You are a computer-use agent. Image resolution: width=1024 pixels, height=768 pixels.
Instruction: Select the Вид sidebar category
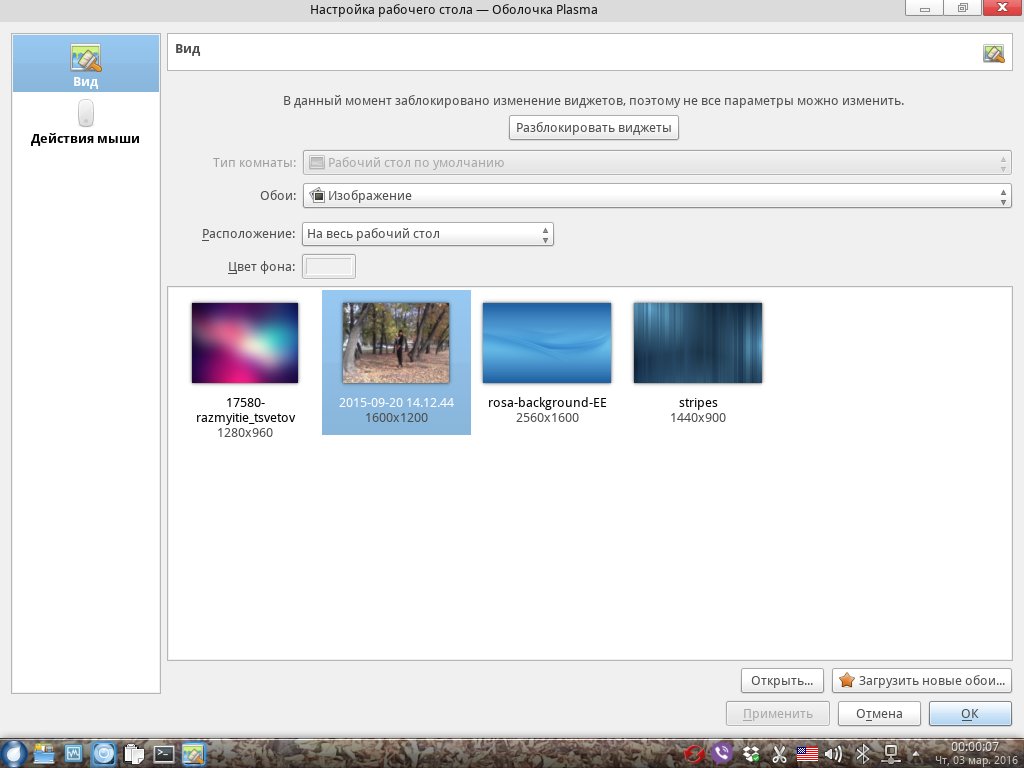click(85, 64)
